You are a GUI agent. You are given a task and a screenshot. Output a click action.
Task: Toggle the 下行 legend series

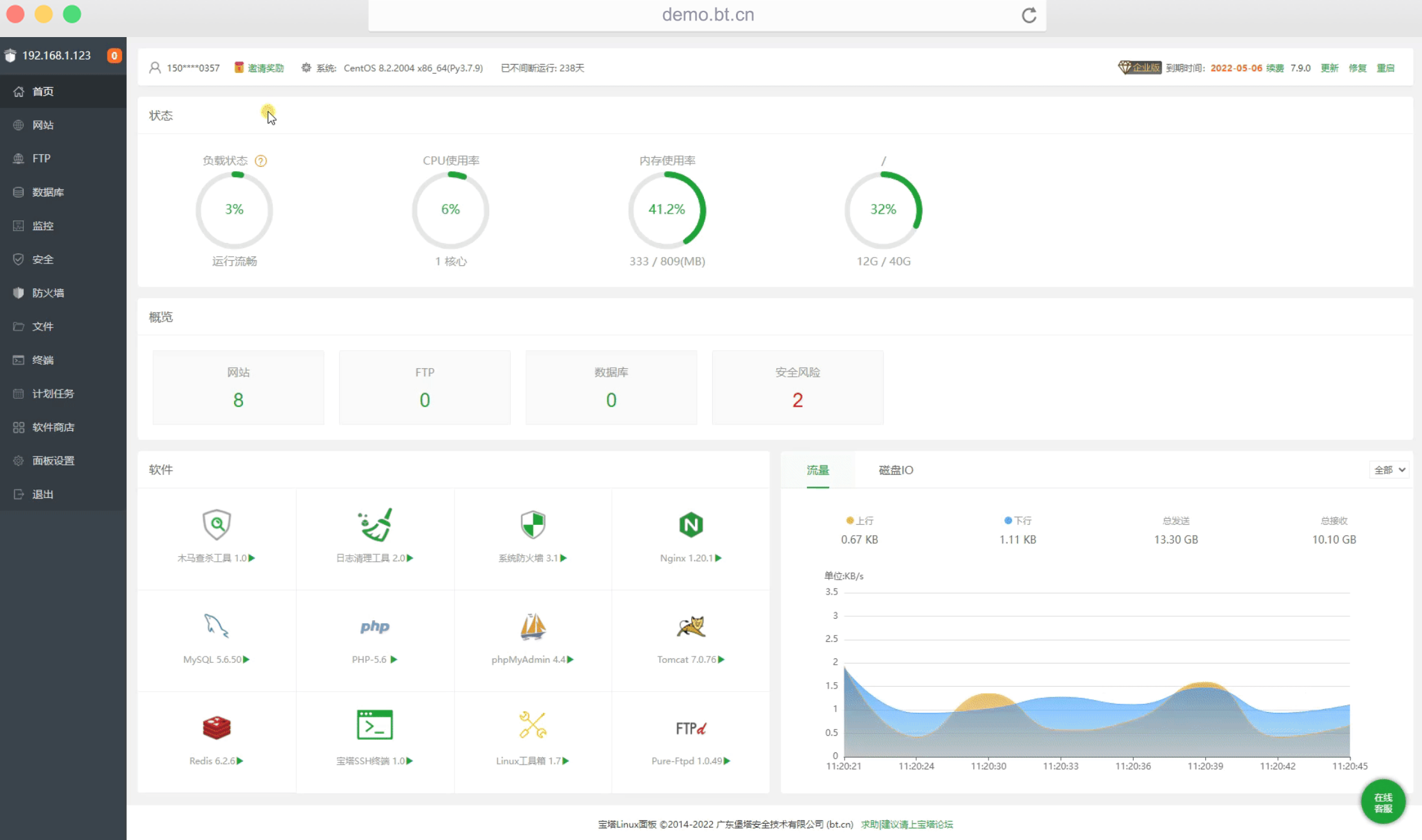(x=1017, y=521)
